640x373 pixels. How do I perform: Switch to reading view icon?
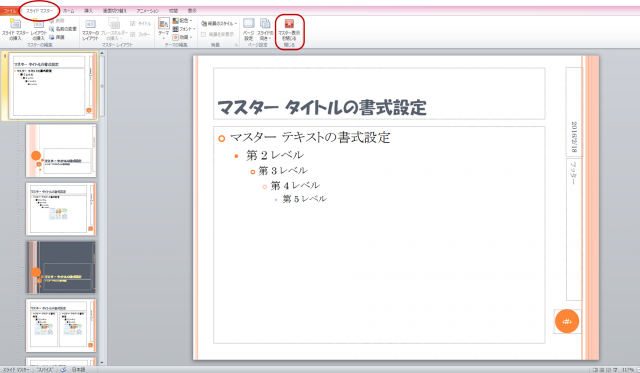point(609,369)
